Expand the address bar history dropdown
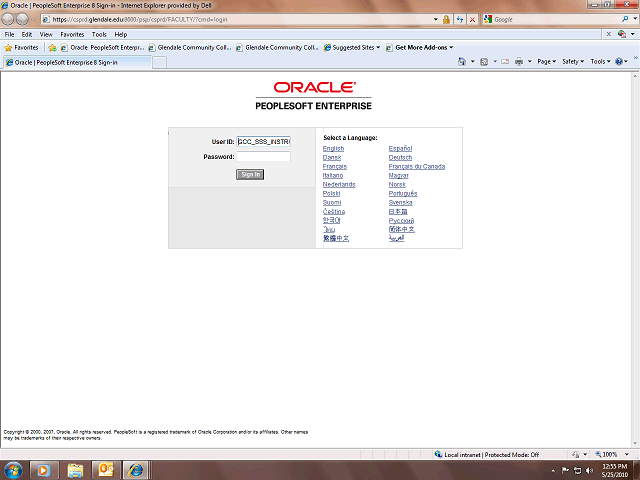This screenshot has height=480, width=640. (436, 19)
